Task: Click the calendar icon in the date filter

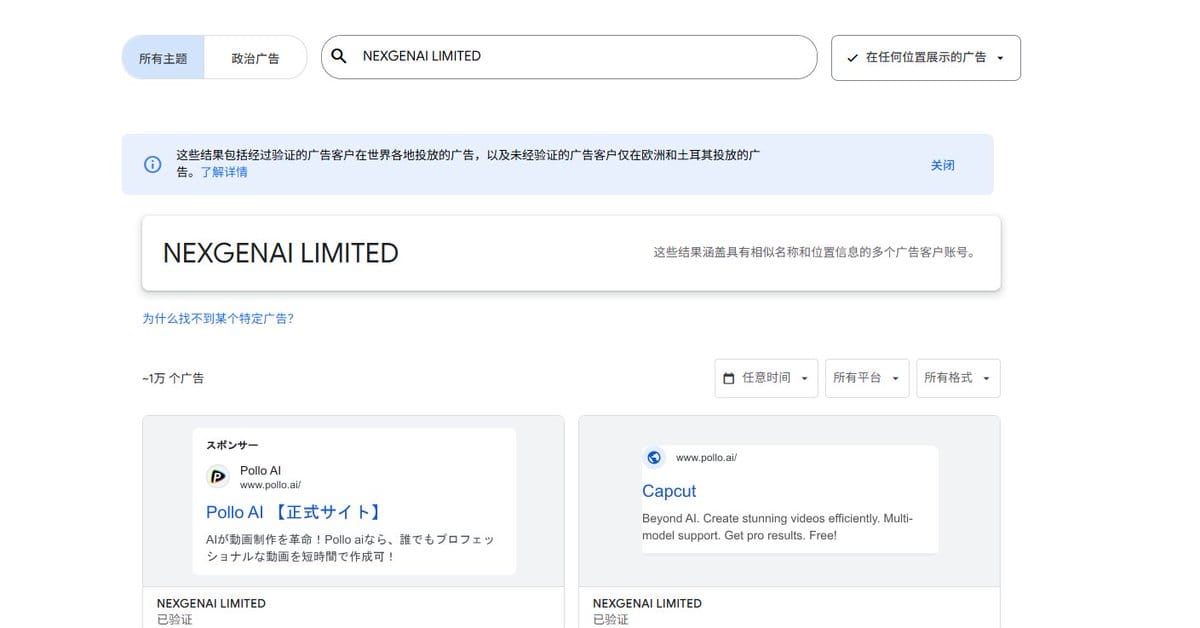Action: [729, 378]
